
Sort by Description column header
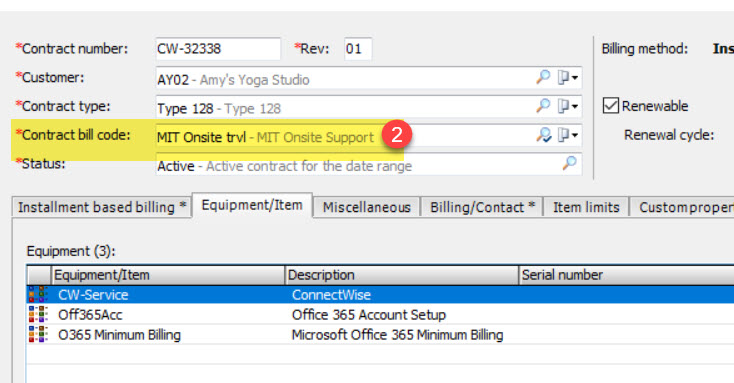[402, 275]
